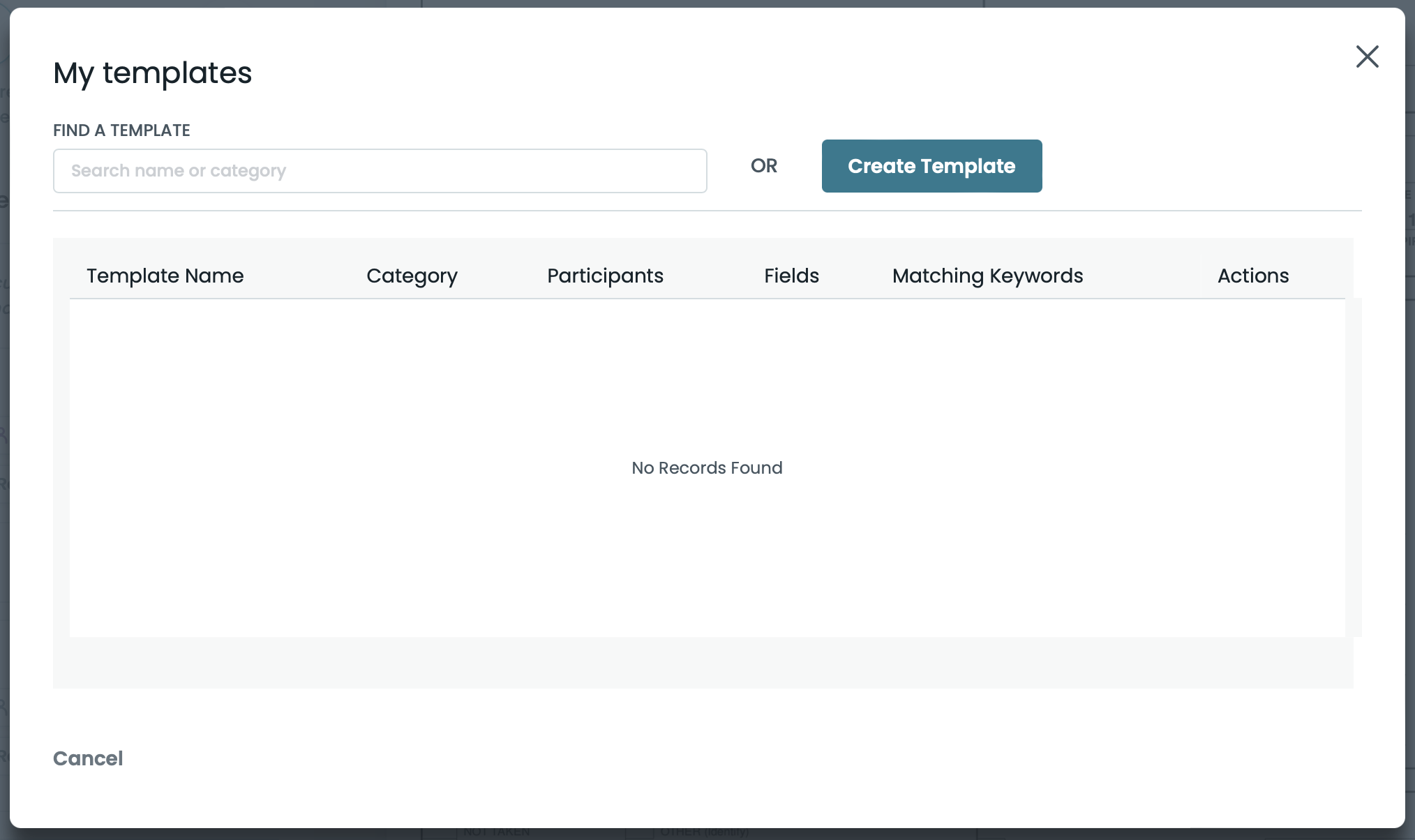The image size is (1415, 840).
Task: Click the No Records Found message
Action: click(x=707, y=468)
